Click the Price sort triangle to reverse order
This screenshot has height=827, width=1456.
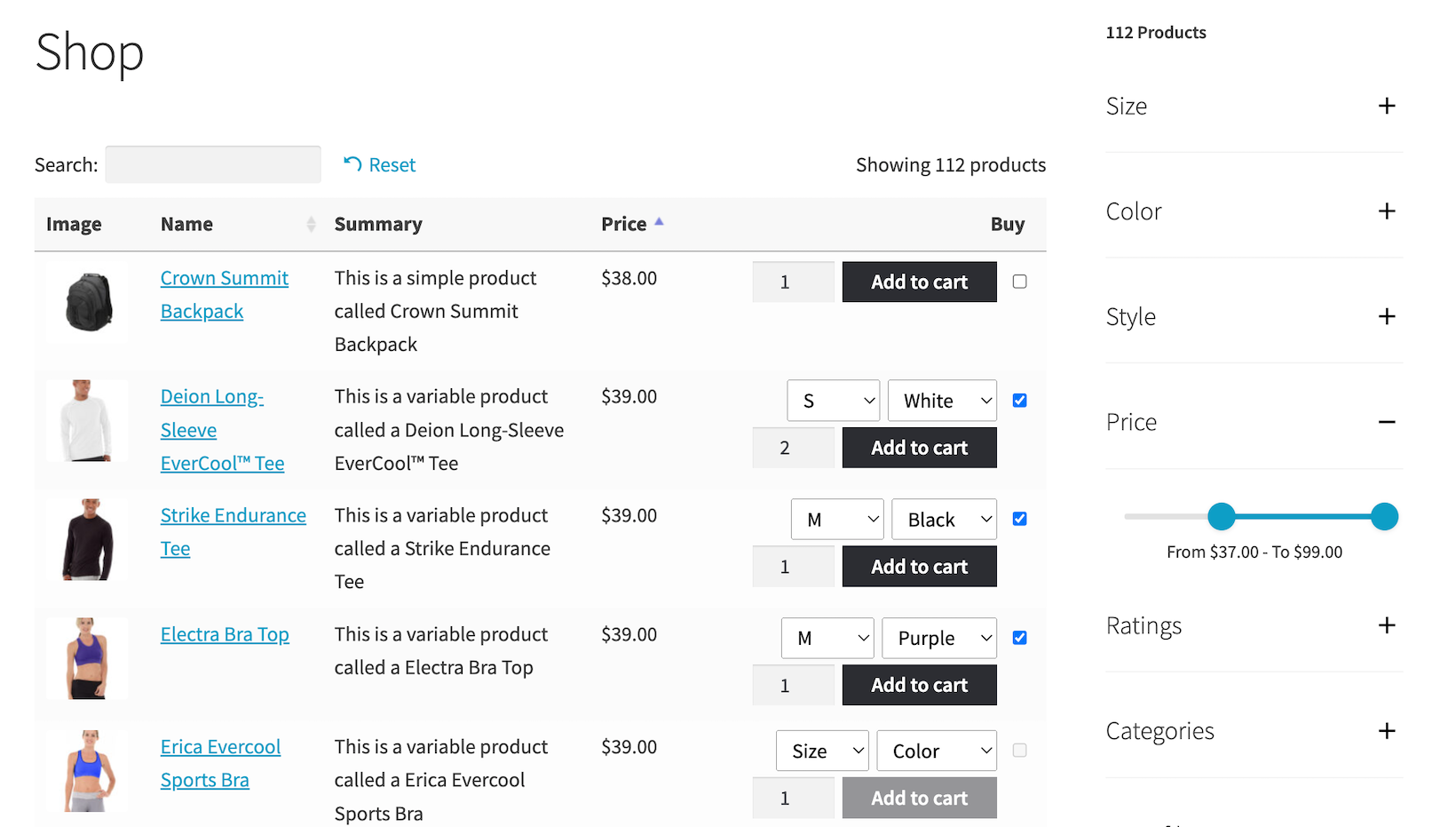659,221
